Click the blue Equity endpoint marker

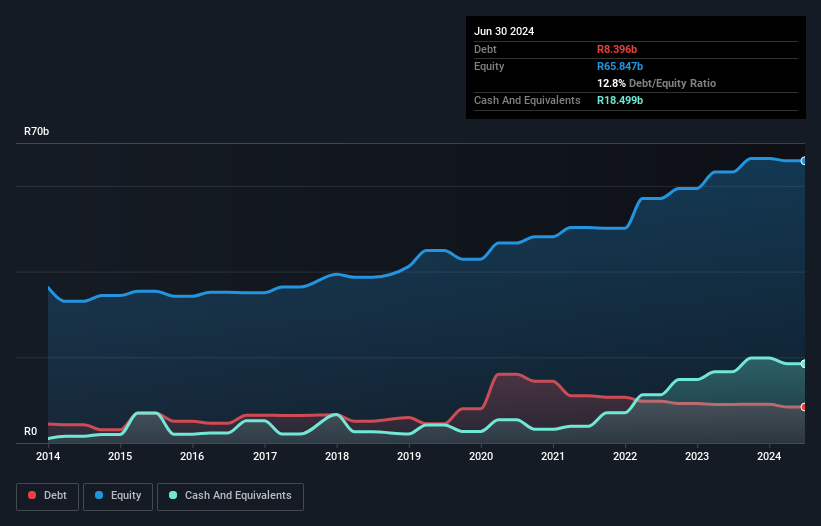pyautogui.click(x=803, y=161)
